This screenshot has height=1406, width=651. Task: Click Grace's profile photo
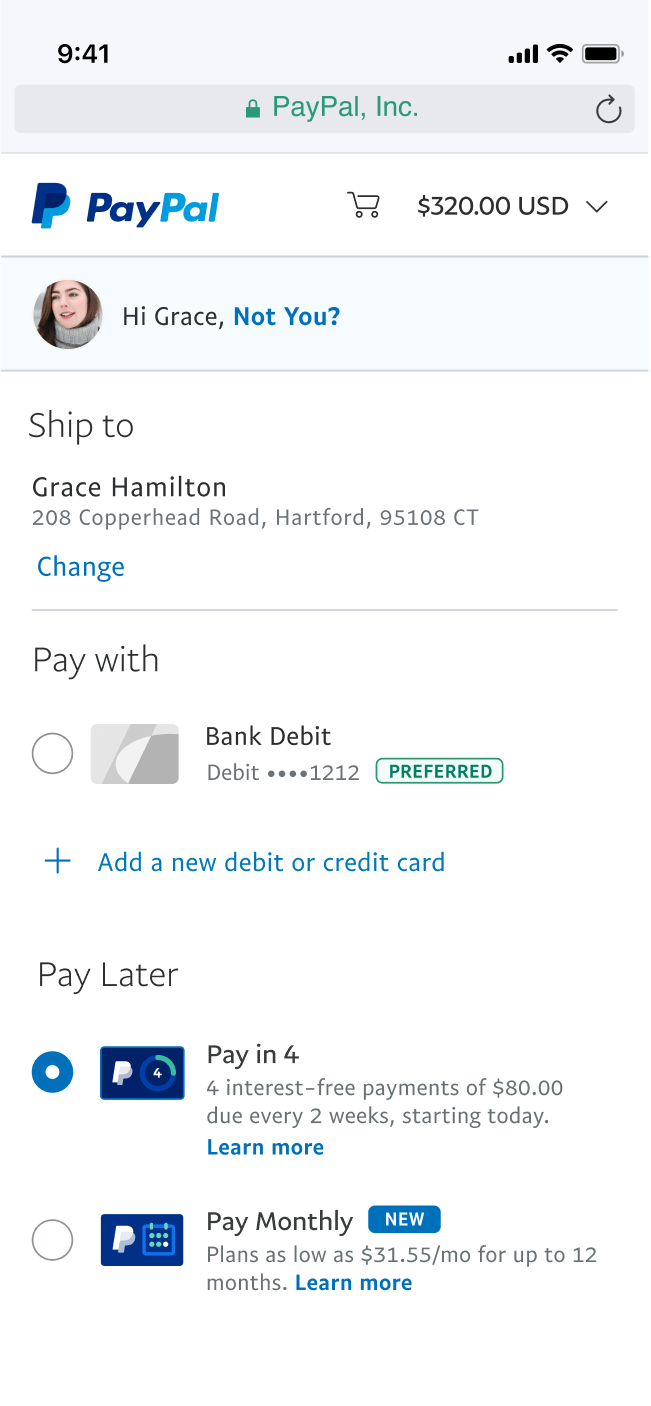68,315
